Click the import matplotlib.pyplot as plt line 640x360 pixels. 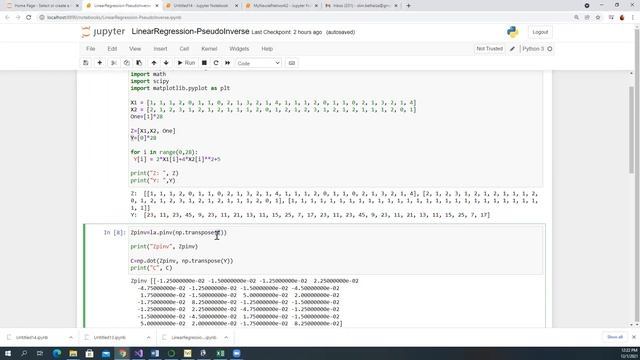pyautogui.click(x=180, y=88)
